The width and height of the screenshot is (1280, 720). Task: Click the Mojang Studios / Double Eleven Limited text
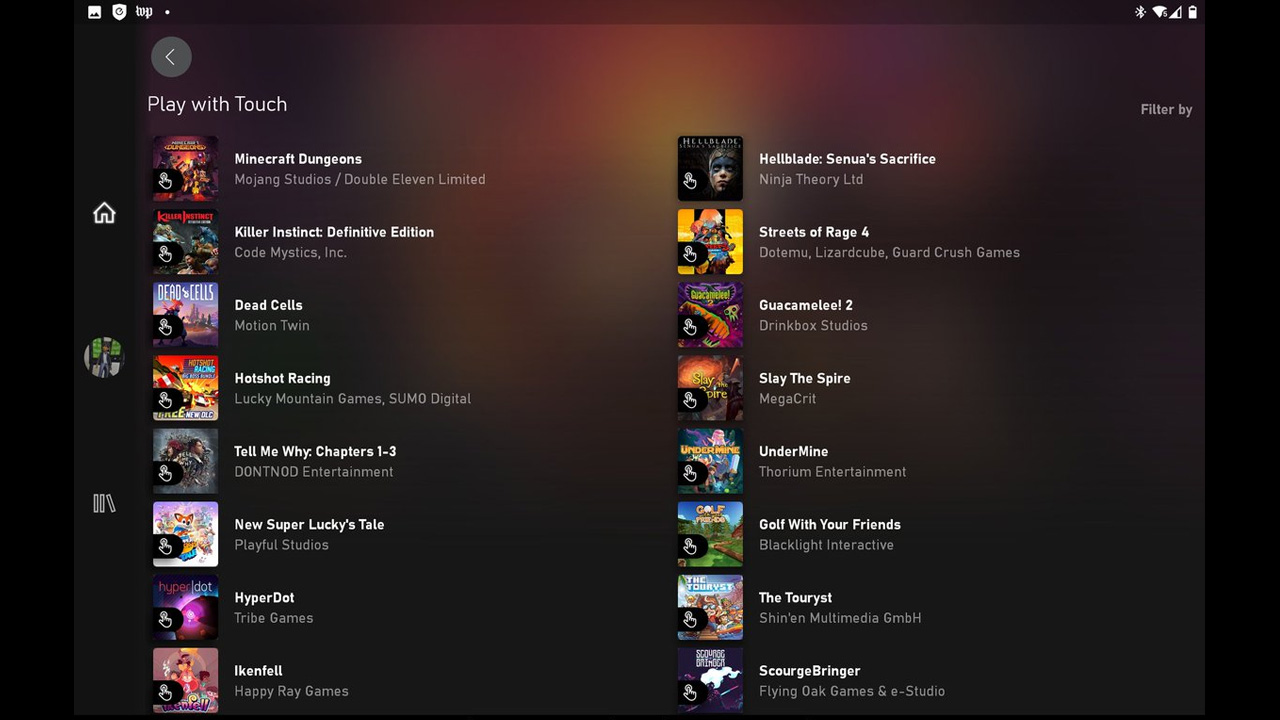pyautogui.click(x=360, y=179)
